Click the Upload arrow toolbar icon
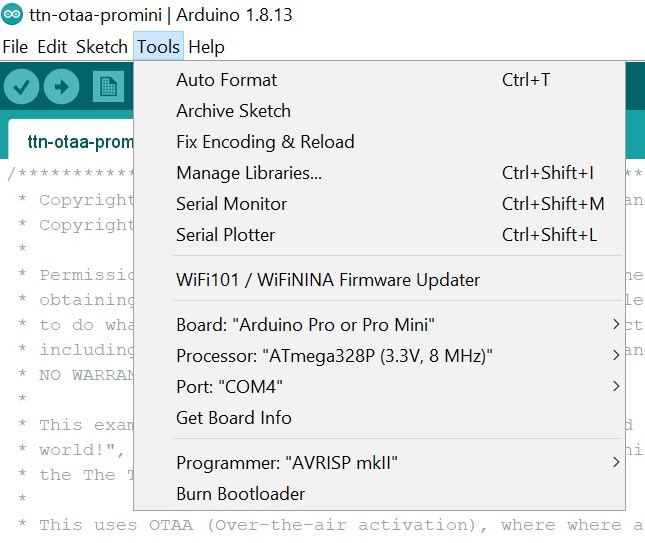This screenshot has width=645, height=543. (62, 86)
